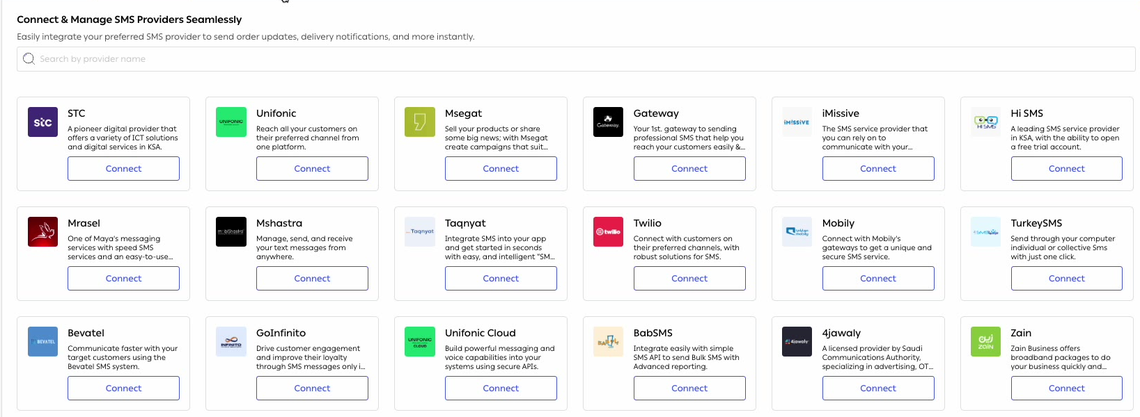This screenshot has width=1140, height=417.
Task: Click the Mobily card title text
Action: (838, 223)
